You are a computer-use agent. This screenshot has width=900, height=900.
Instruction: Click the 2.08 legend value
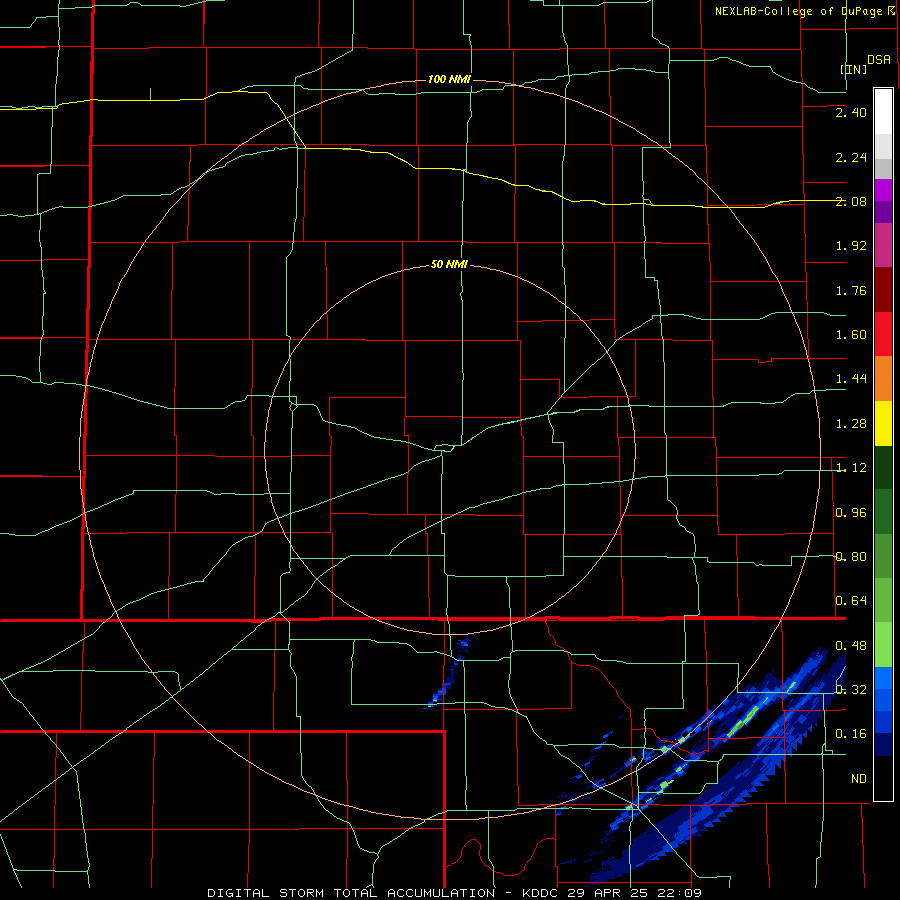point(851,201)
